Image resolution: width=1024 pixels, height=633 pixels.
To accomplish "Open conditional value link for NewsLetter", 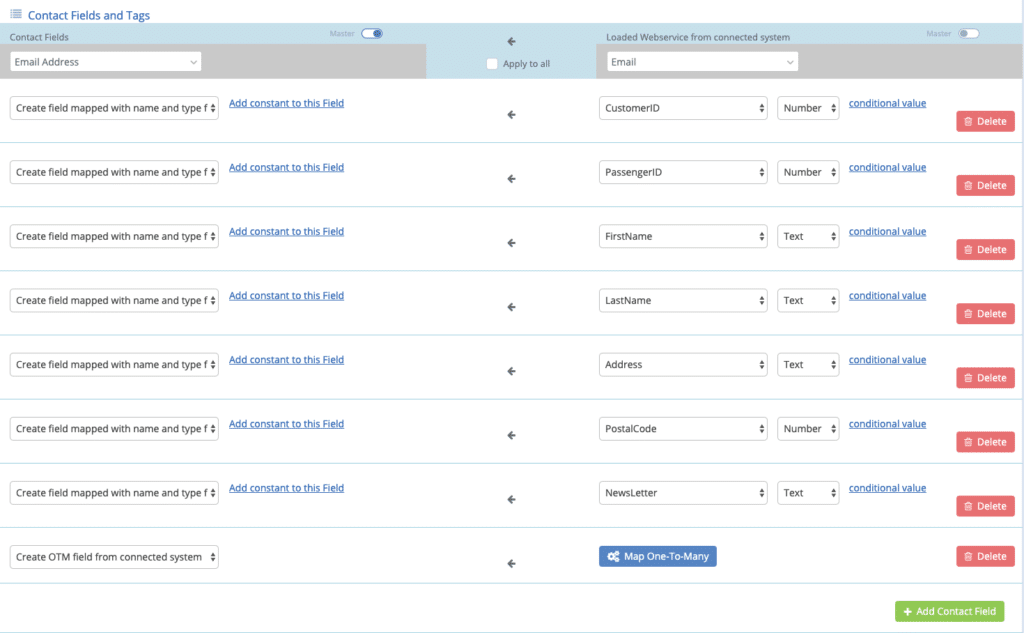I will coord(887,487).
